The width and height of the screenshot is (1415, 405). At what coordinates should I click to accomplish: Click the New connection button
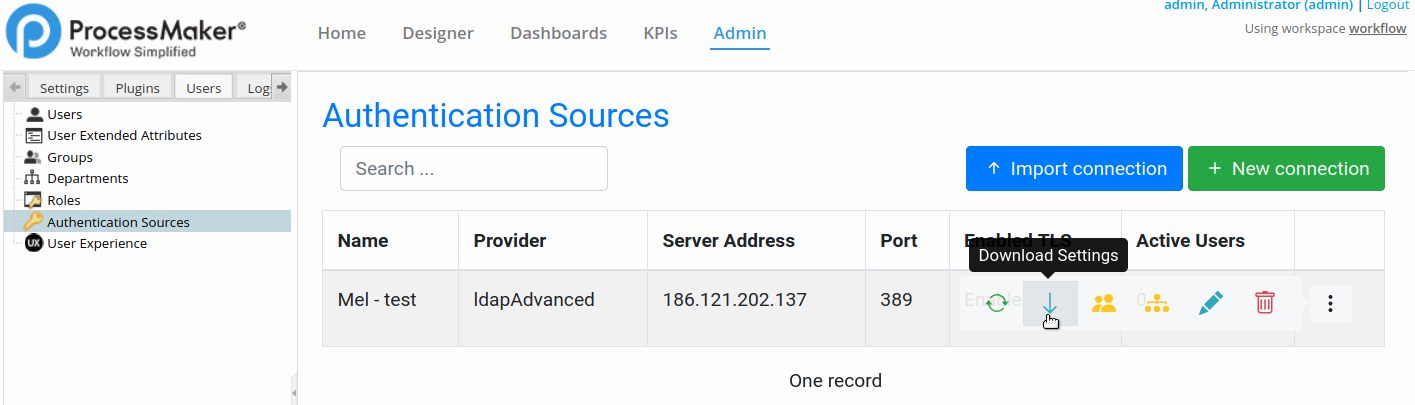coord(1286,169)
